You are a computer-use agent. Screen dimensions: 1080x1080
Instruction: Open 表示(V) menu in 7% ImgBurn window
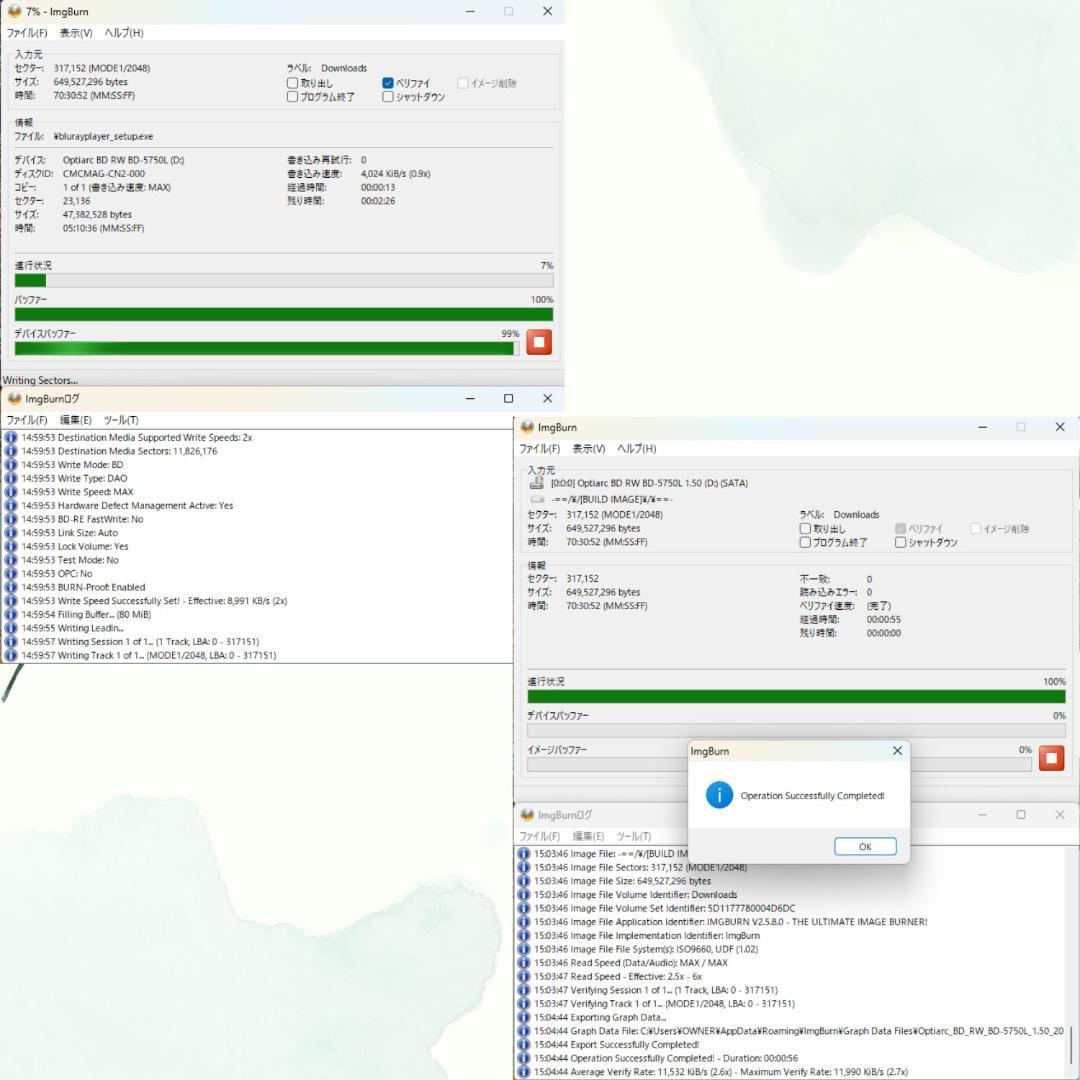[76, 32]
